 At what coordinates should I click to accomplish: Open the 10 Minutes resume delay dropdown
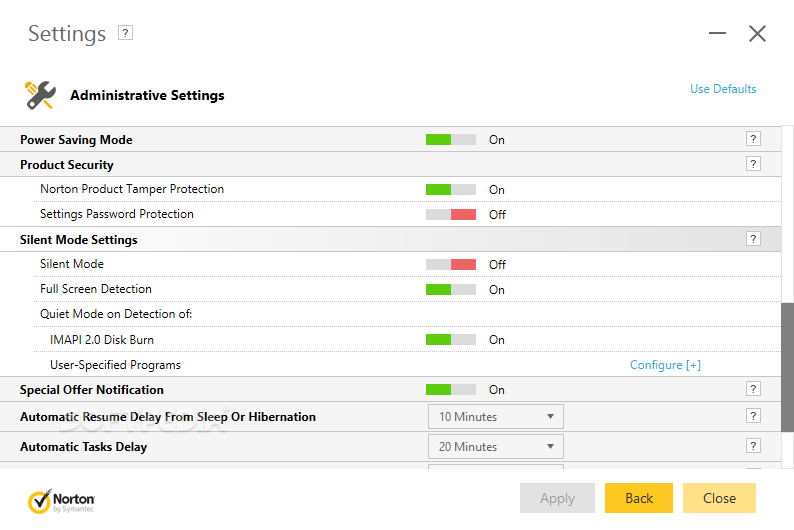(496, 417)
